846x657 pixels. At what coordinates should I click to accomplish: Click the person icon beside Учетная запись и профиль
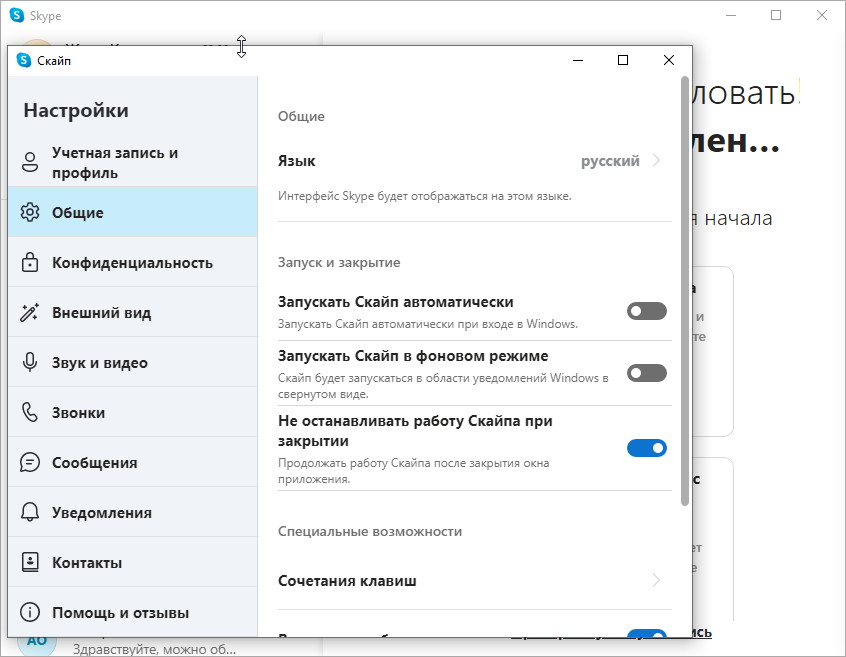click(x=30, y=162)
